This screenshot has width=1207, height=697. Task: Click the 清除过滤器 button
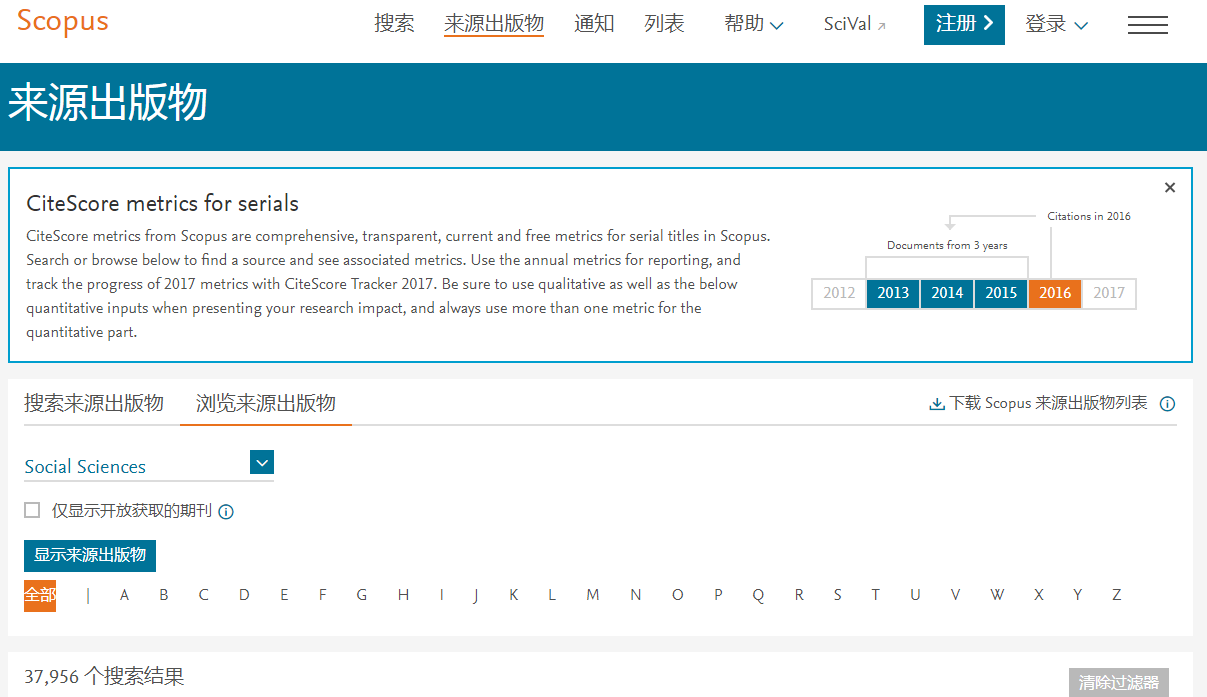click(x=1118, y=683)
